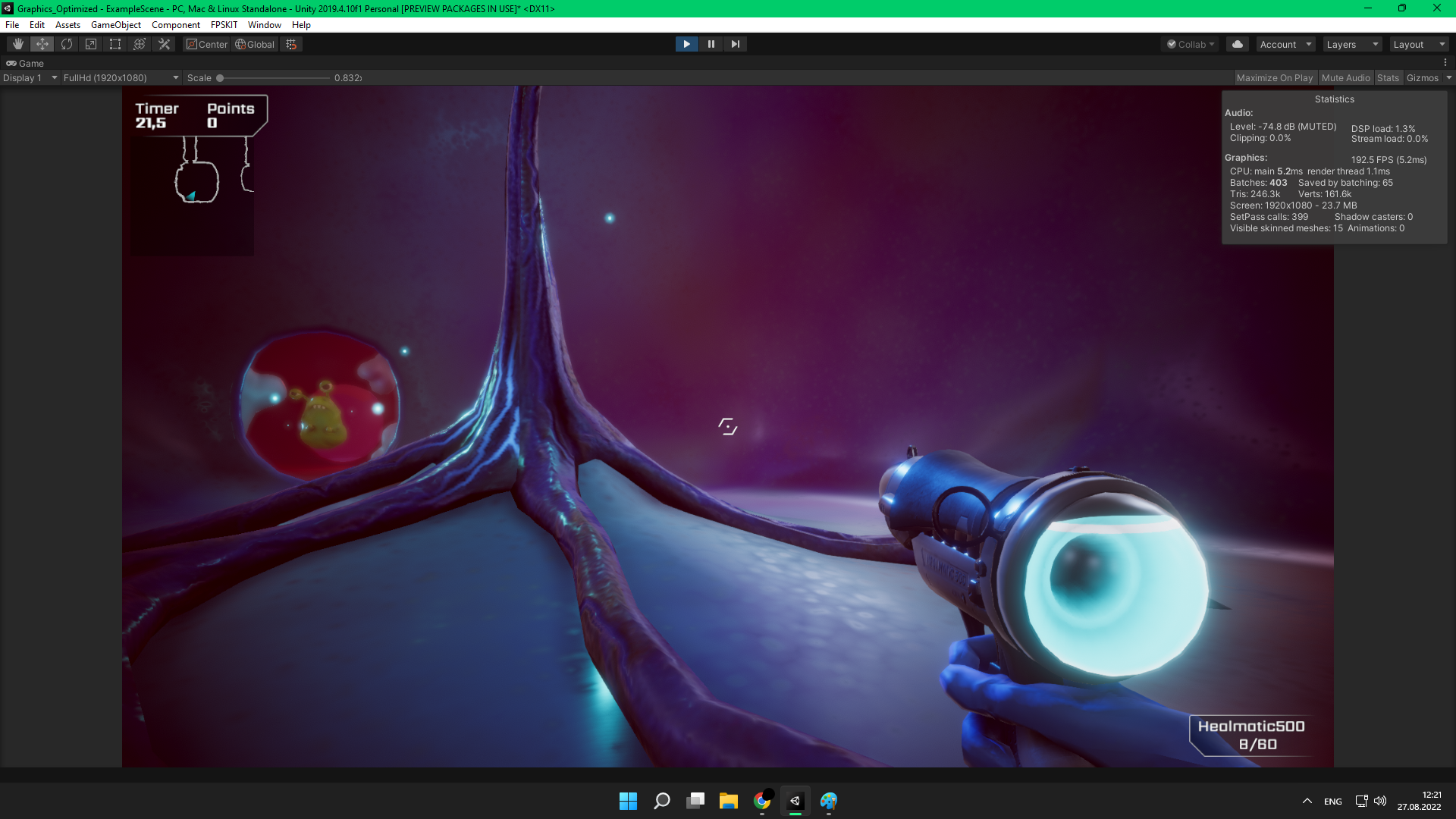Open the ENG language indicator
The height and width of the screenshot is (819, 1456).
(x=1332, y=801)
